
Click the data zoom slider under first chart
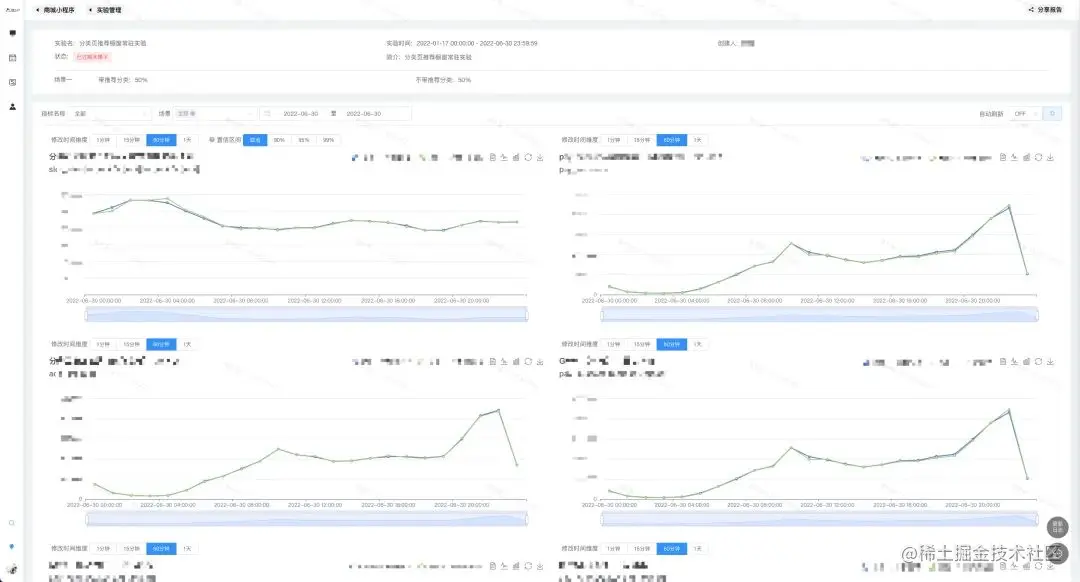point(307,315)
